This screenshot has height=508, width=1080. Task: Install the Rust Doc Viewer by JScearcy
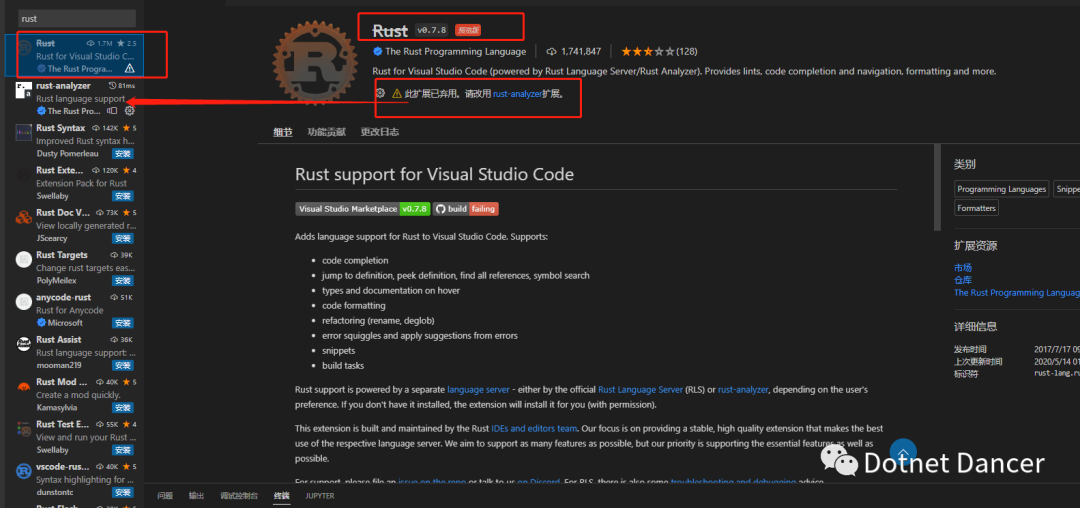pos(123,238)
